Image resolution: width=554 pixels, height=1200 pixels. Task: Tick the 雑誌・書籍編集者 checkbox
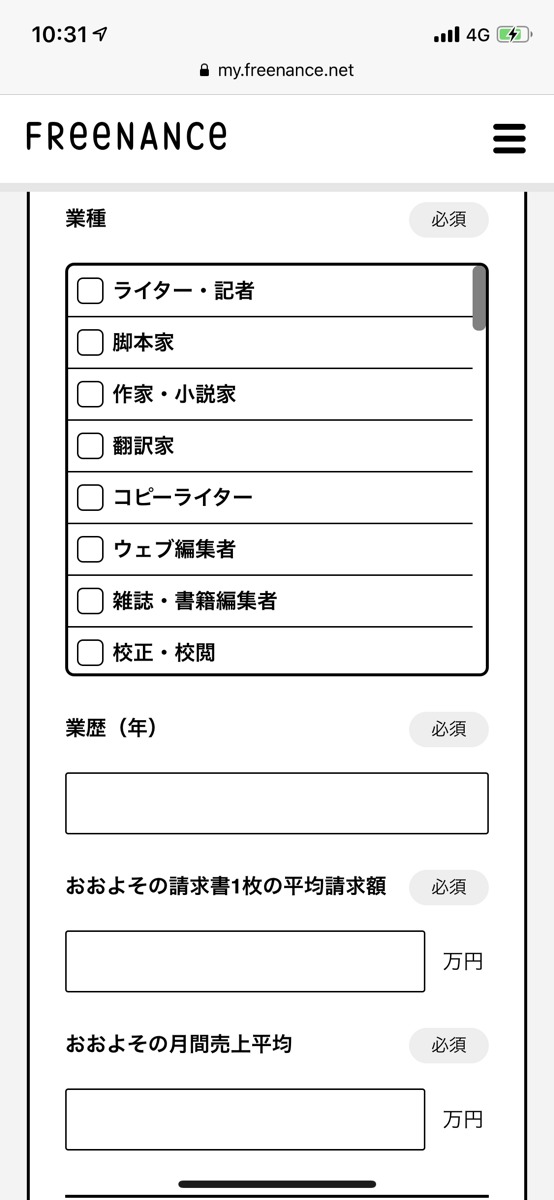coord(90,602)
